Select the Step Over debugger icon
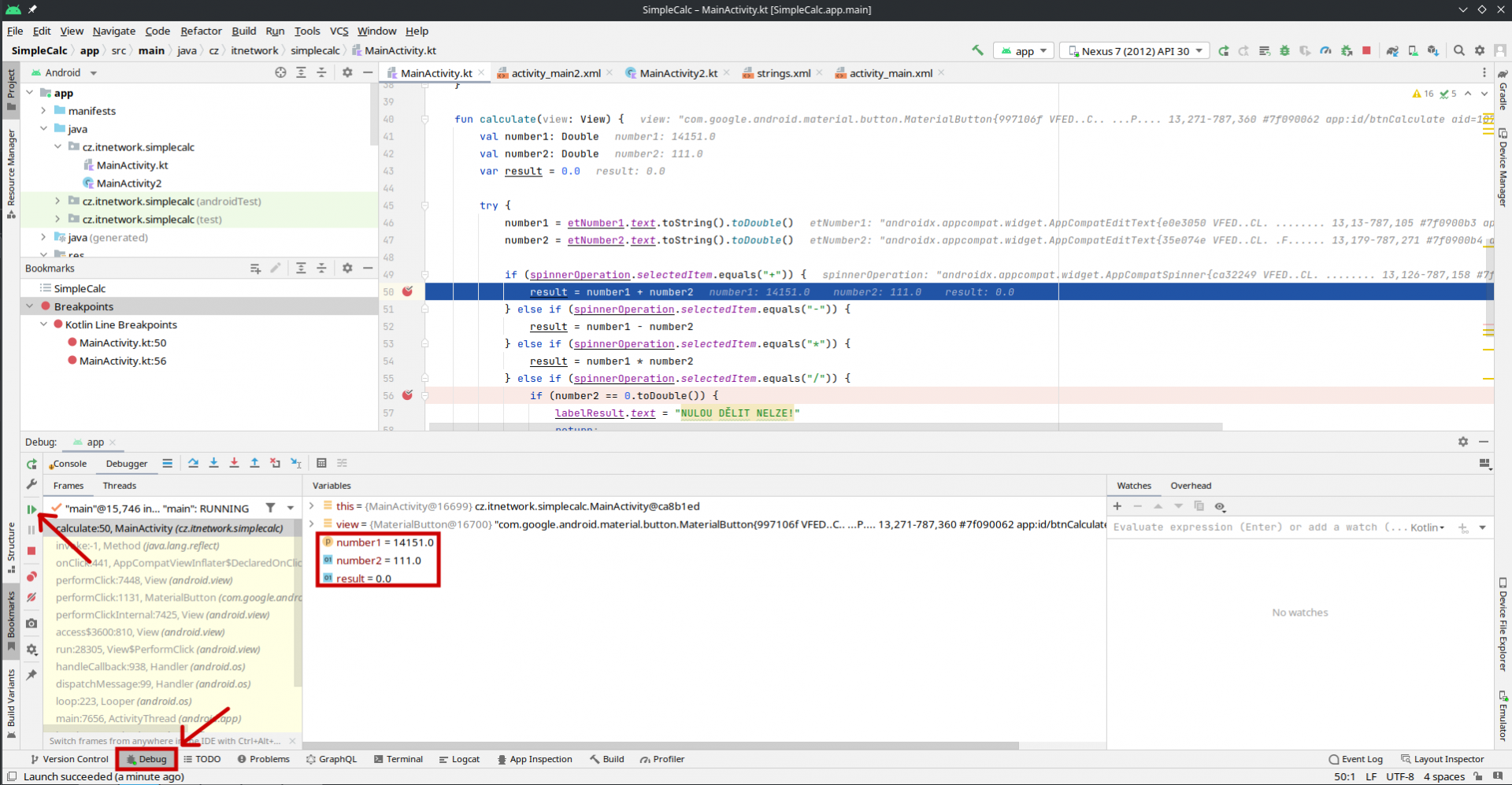The height and width of the screenshot is (785, 1512). [193, 463]
